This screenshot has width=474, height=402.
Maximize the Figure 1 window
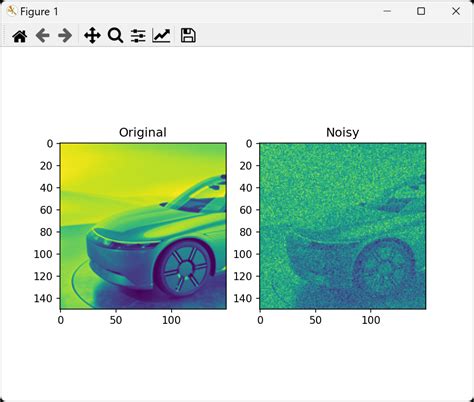[421, 11]
